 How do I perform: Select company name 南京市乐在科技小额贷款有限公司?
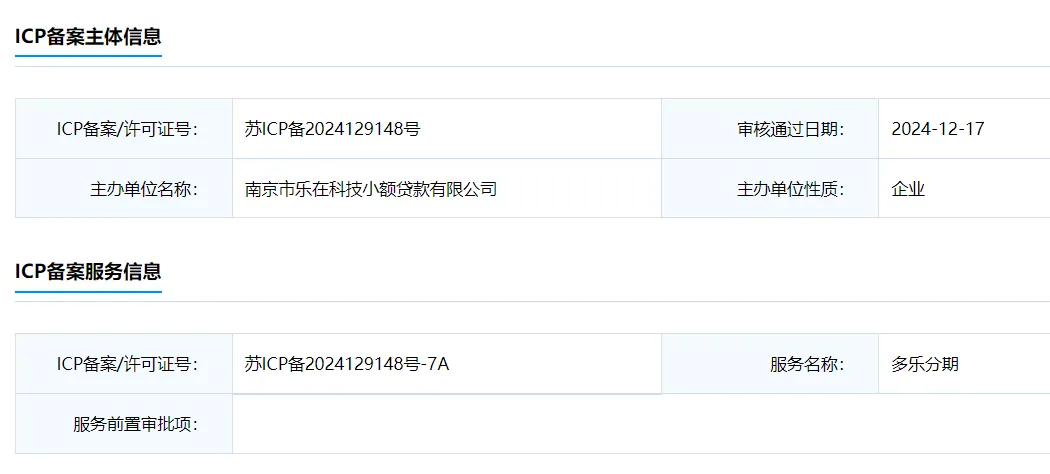(x=371, y=188)
